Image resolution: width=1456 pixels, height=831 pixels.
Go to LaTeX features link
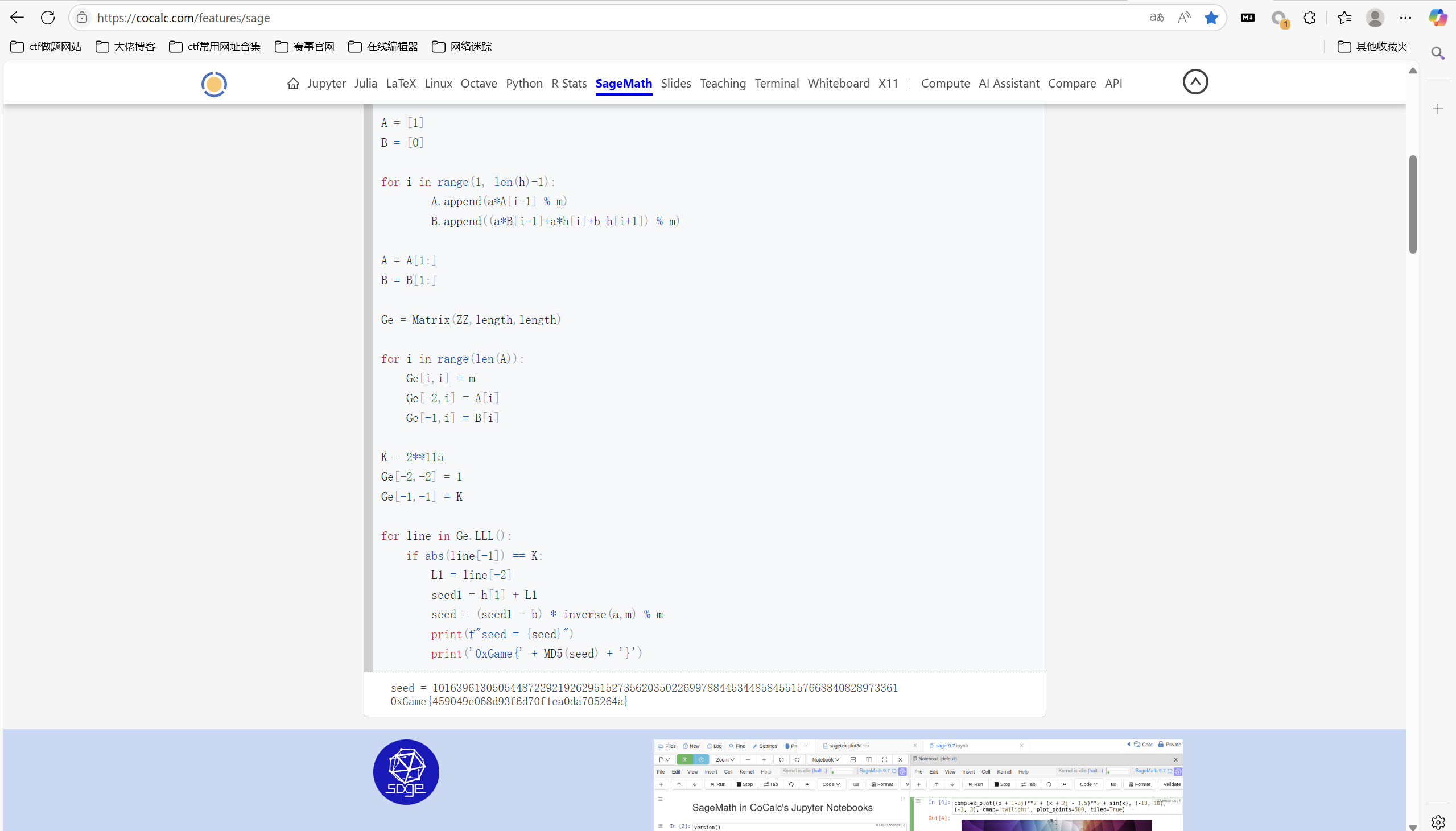pyautogui.click(x=401, y=84)
